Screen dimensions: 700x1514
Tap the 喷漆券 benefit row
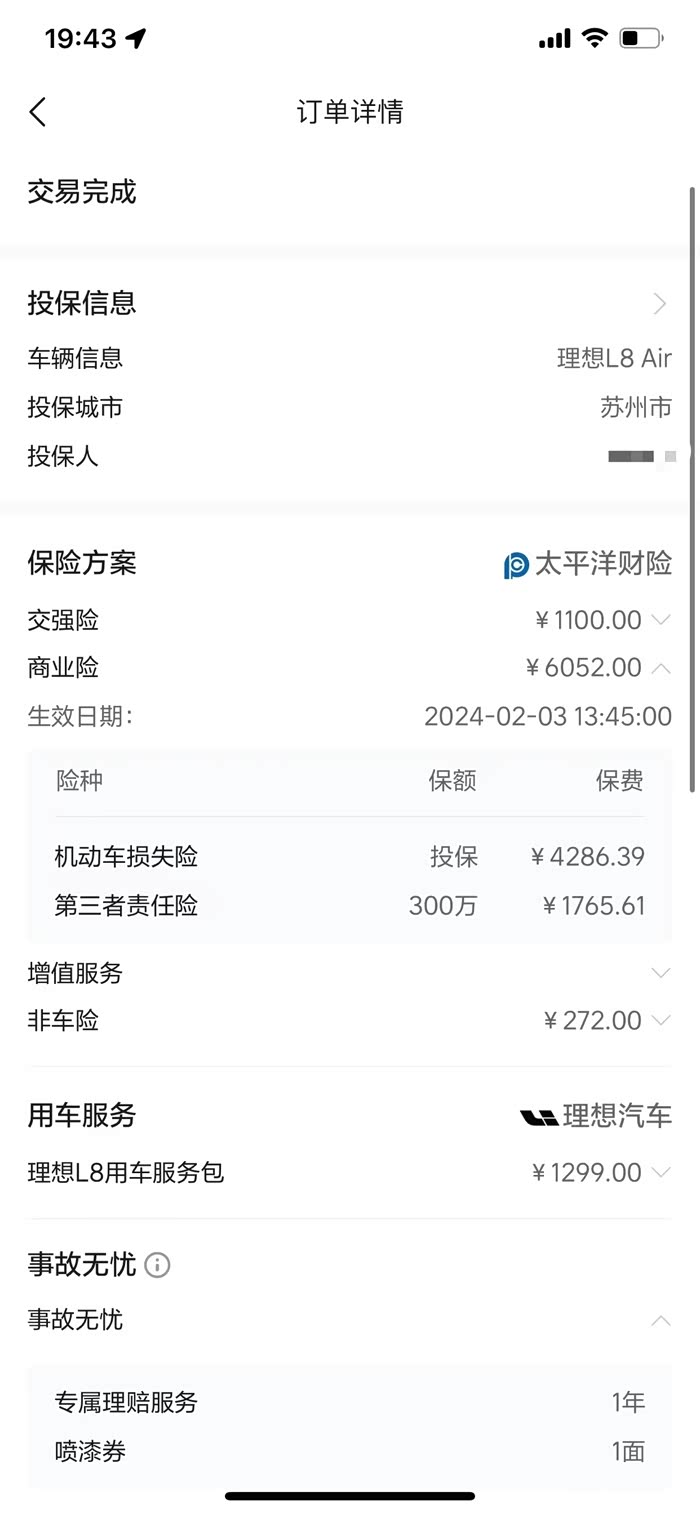pos(350,1451)
